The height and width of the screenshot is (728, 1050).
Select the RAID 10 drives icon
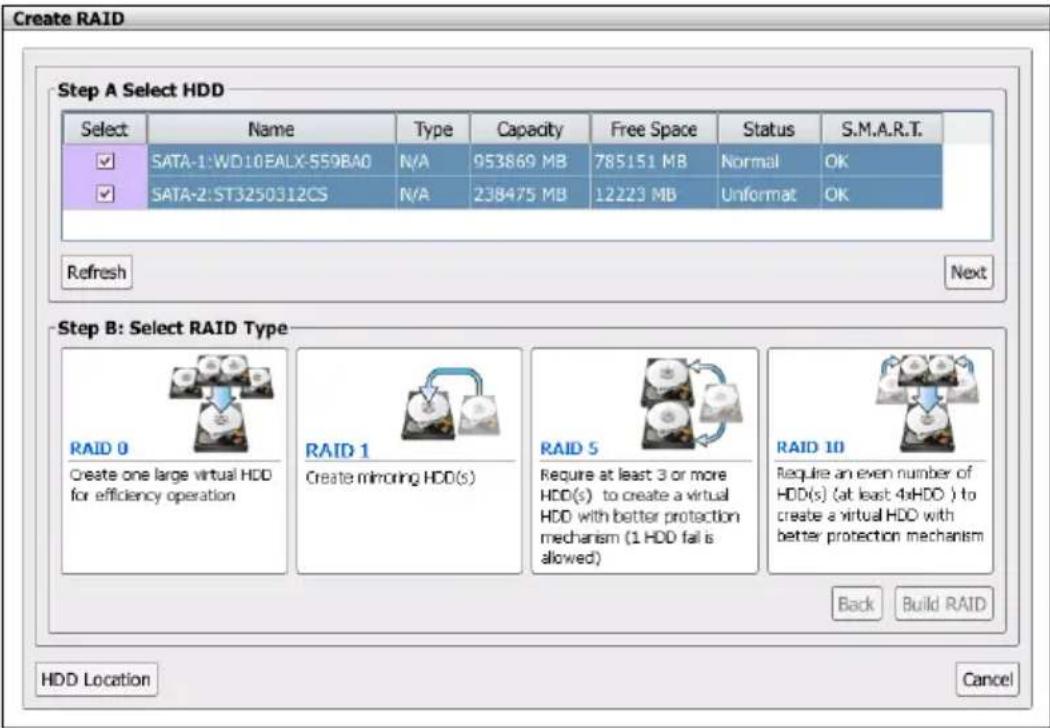pos(927,403)
